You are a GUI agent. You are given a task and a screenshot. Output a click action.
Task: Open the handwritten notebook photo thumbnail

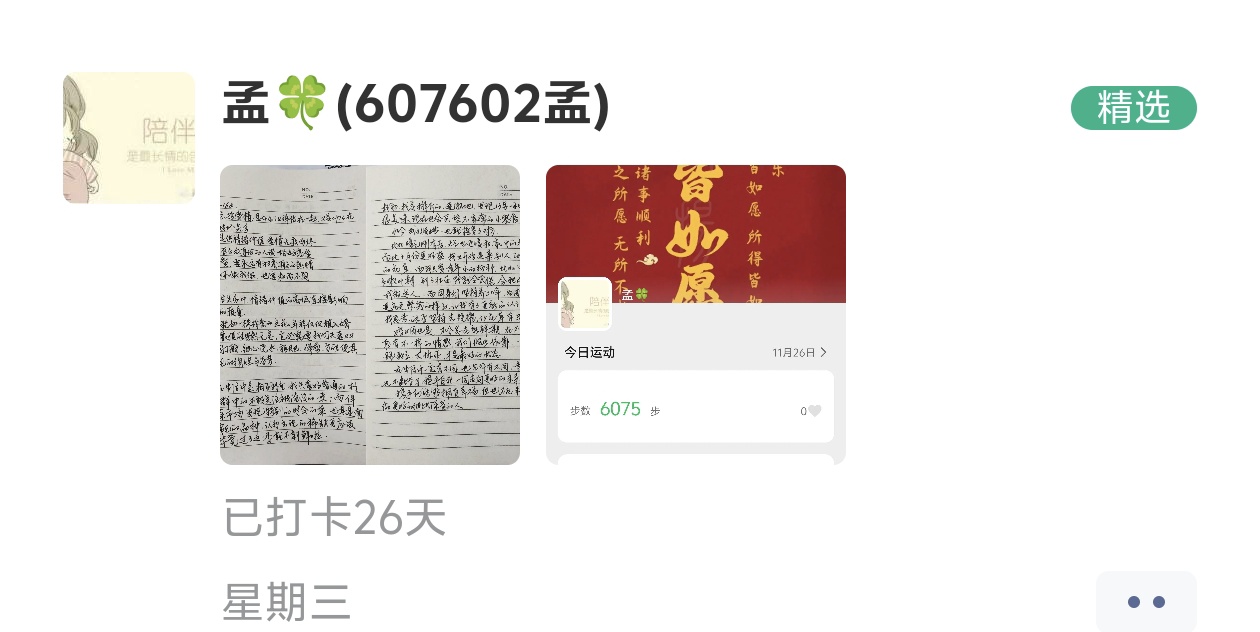370,315
